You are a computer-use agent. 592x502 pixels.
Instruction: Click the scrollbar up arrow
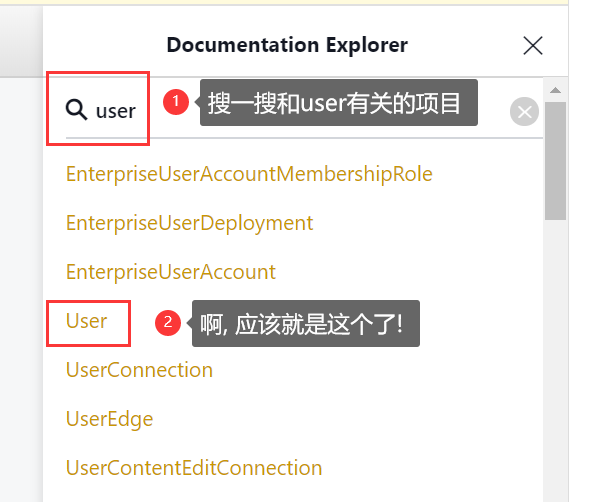[x=555, y=90]
